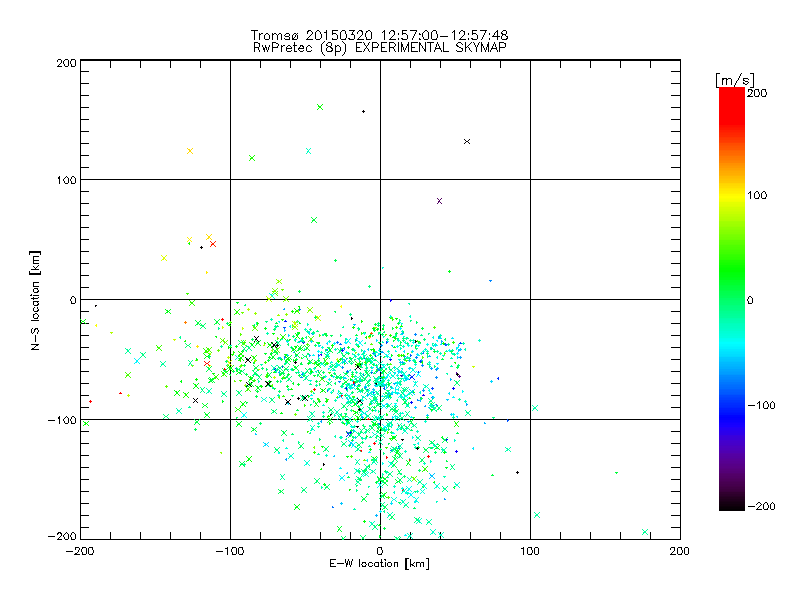Screen dimensions: 800x600
Task: Click the '[m/s]' colorbar unit label
Action: (735, 80)
